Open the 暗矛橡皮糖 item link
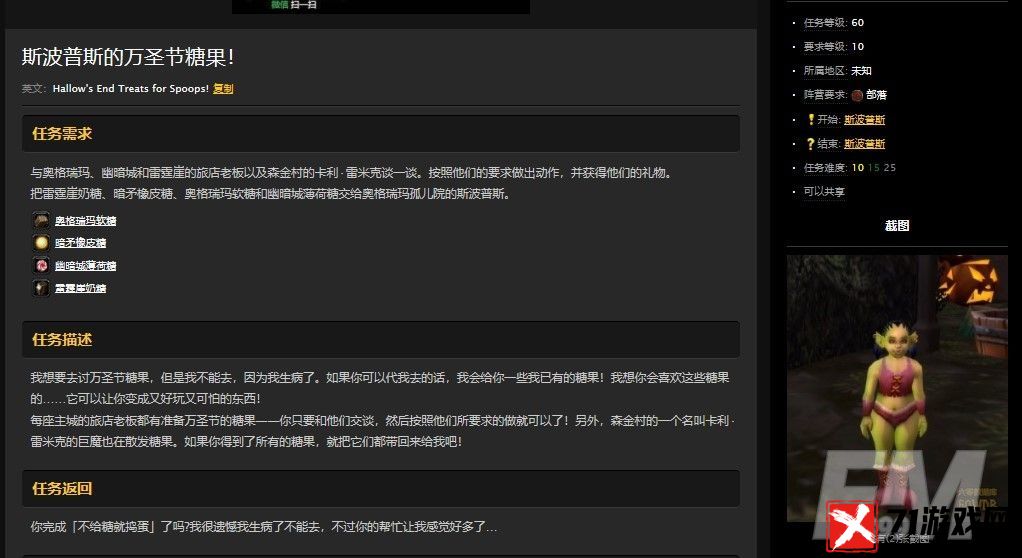The width and height of the screenshot is (1022, 558). (x=80, y=243)
